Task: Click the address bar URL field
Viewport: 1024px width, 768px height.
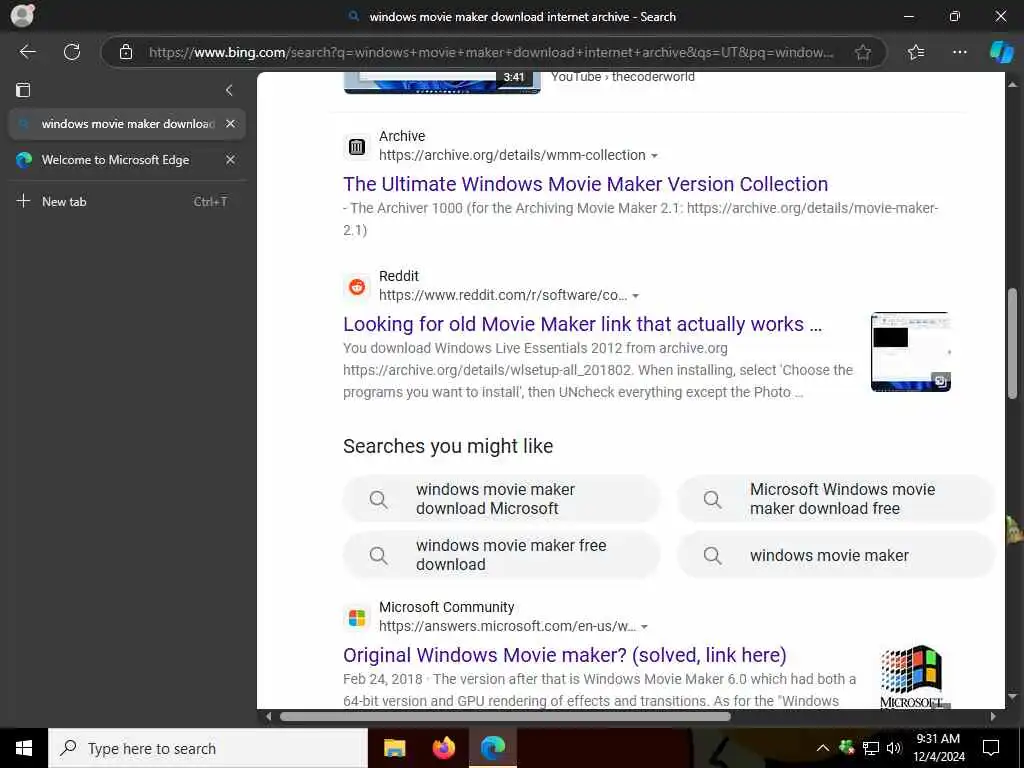Action: coord(490,52)
